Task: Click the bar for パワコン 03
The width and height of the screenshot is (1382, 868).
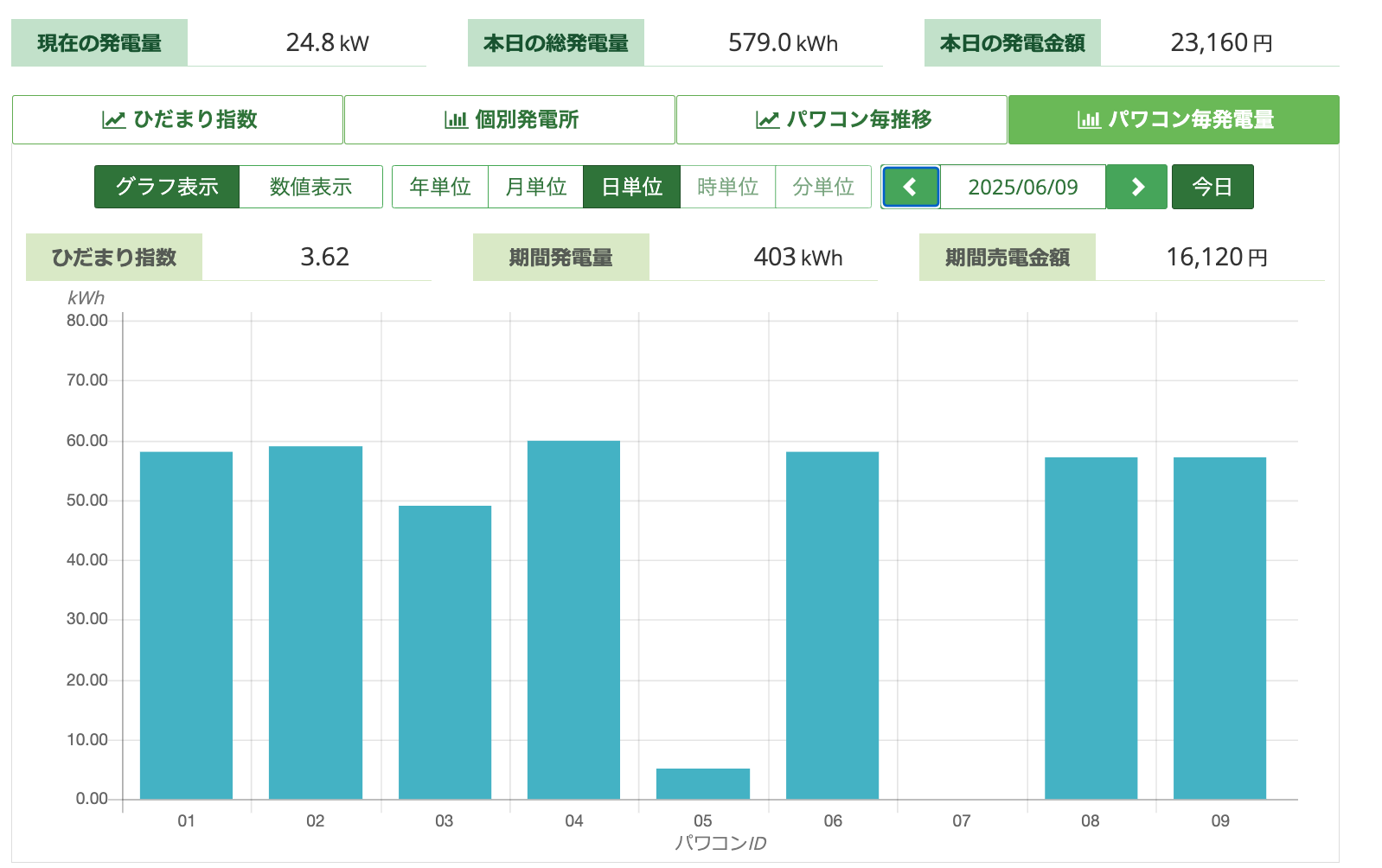Action: click(x=445, y=652)
